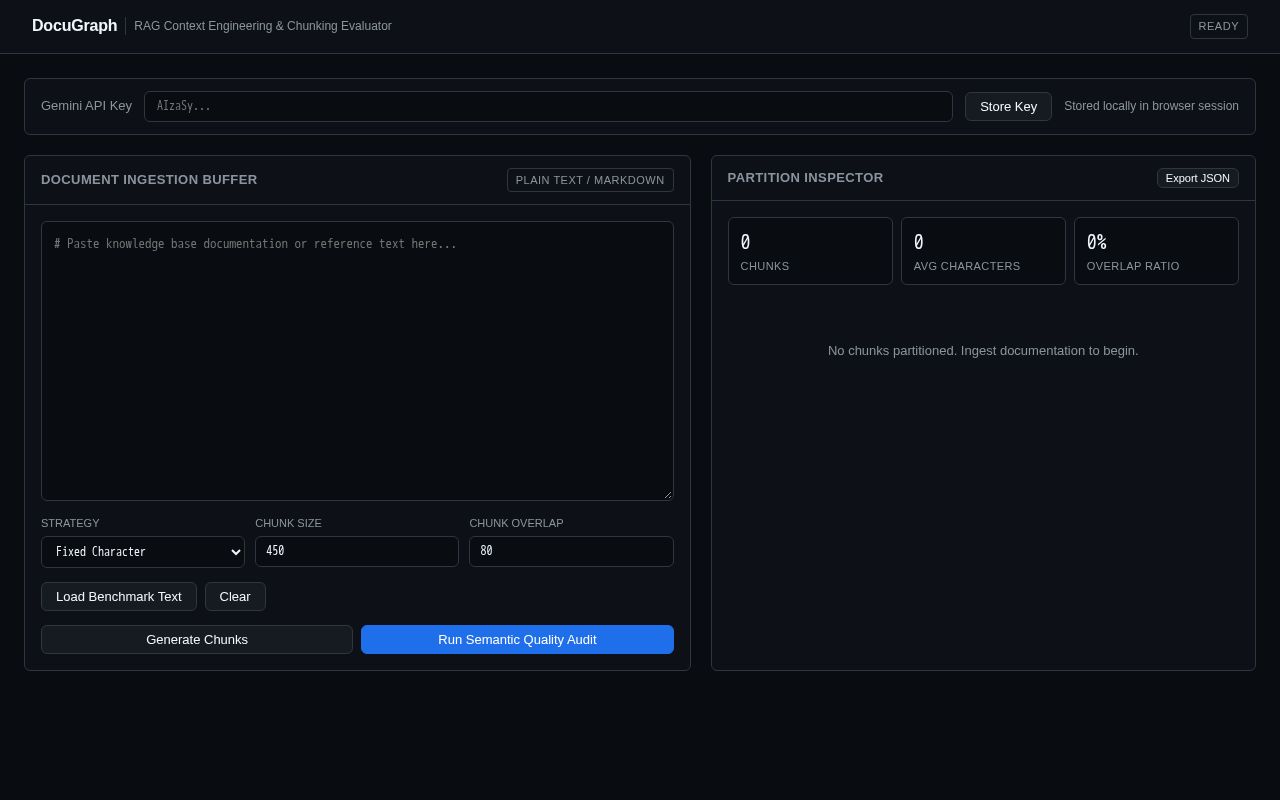Image resolution: width=1280 pixels, height=800 pixels.
Task: Click the 'Document Ingestion Buffer' heading
Action: 149,180
